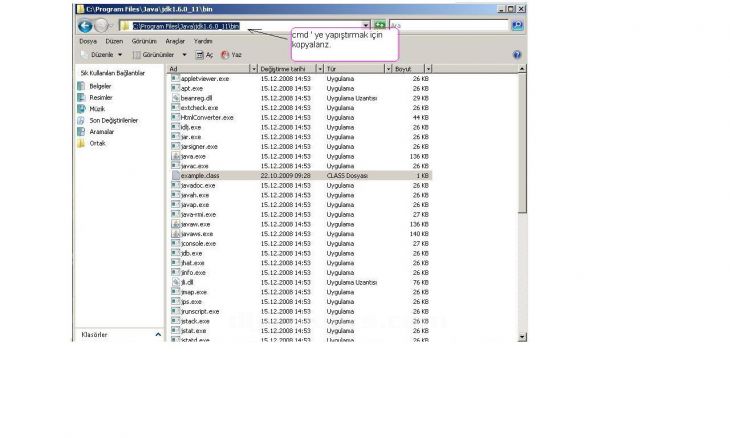Click the Forward navigation arrow button
The image size is (730, 438).
(x=101, y=26)
